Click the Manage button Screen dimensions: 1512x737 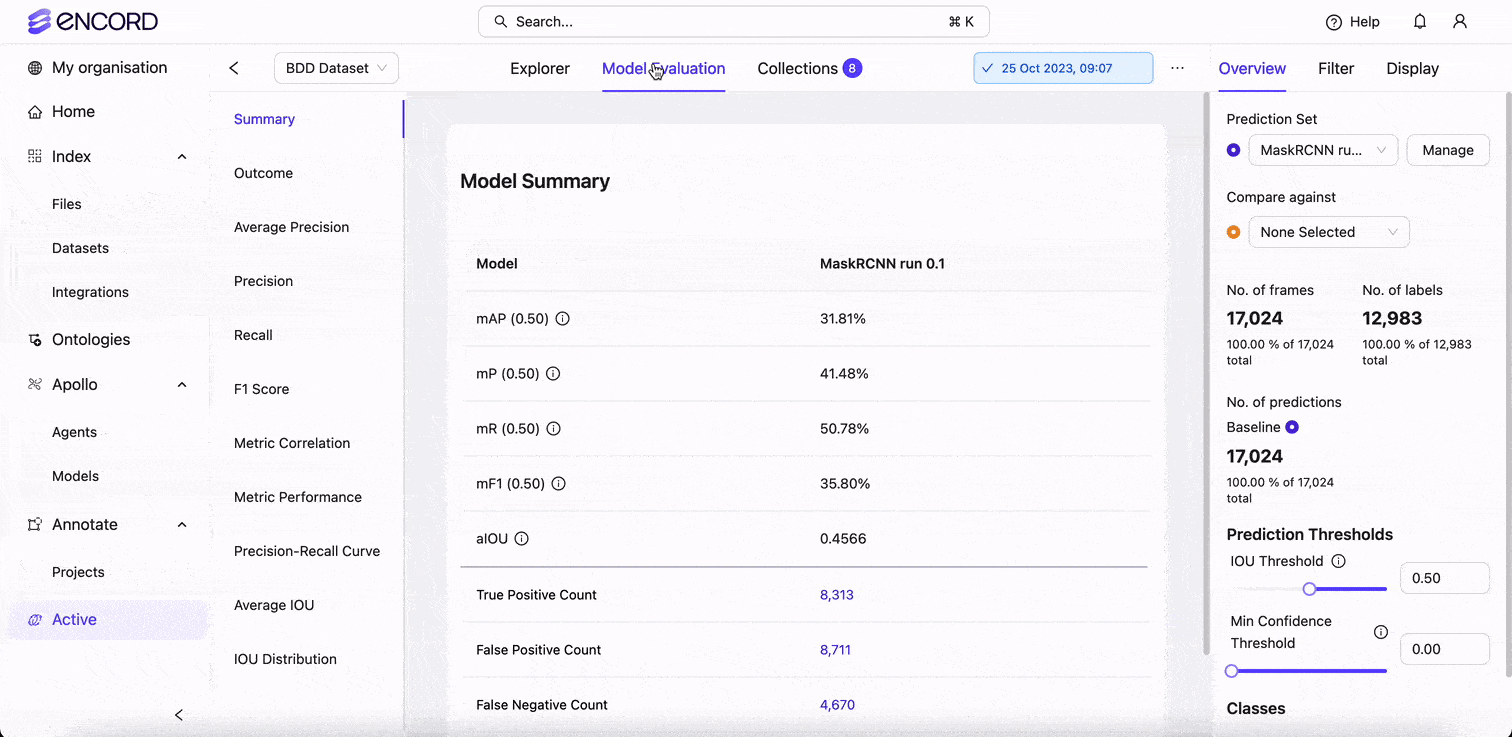[1448, 150]
